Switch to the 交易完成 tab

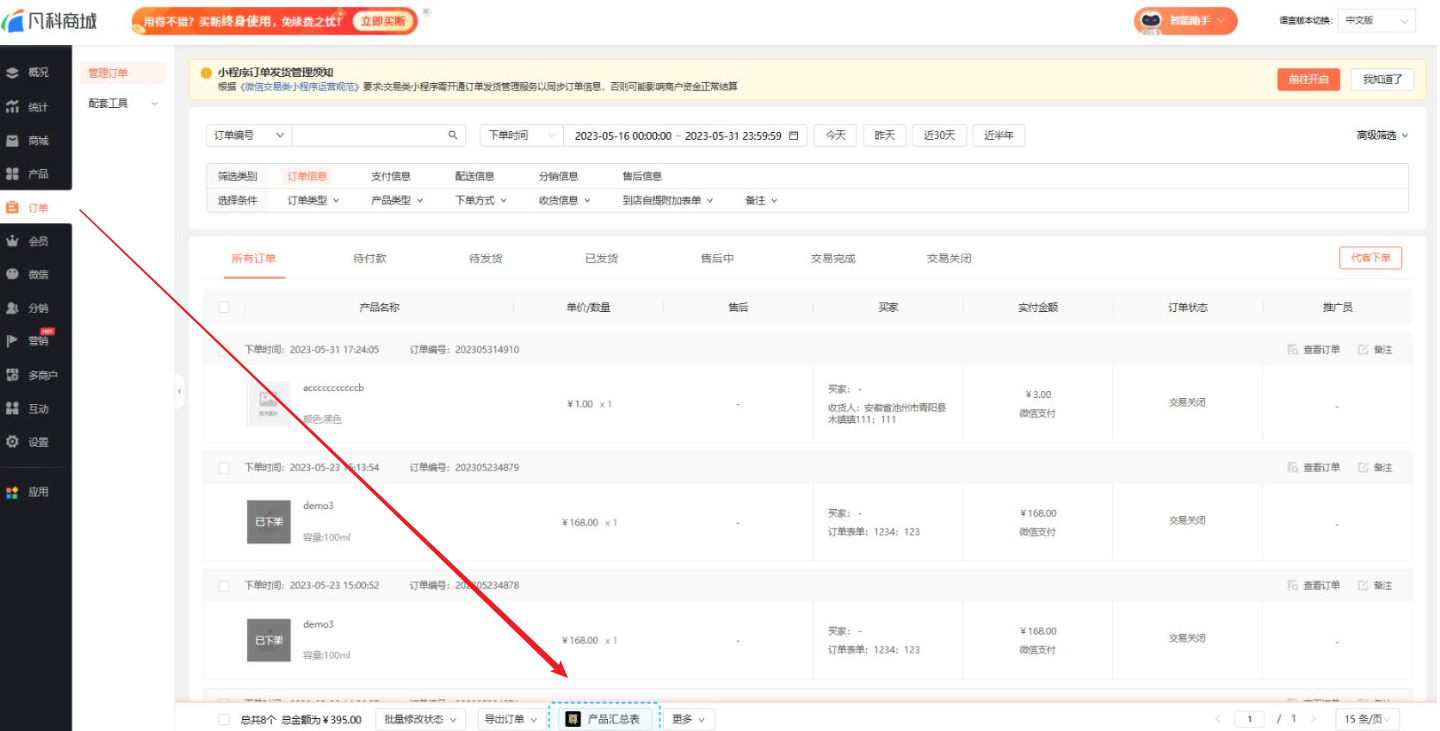coord(833,258)
